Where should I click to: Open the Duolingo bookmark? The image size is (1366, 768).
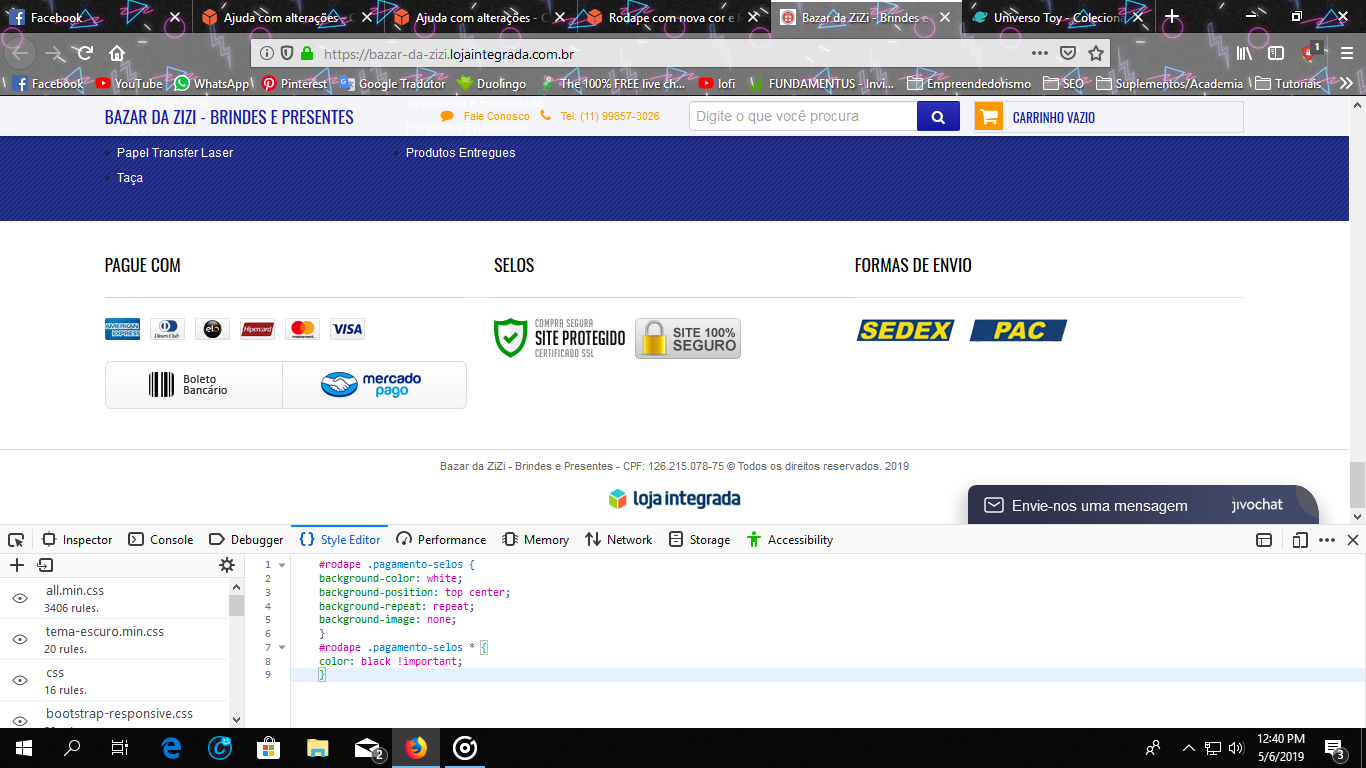pyautogui.click(x=491, y=84)
